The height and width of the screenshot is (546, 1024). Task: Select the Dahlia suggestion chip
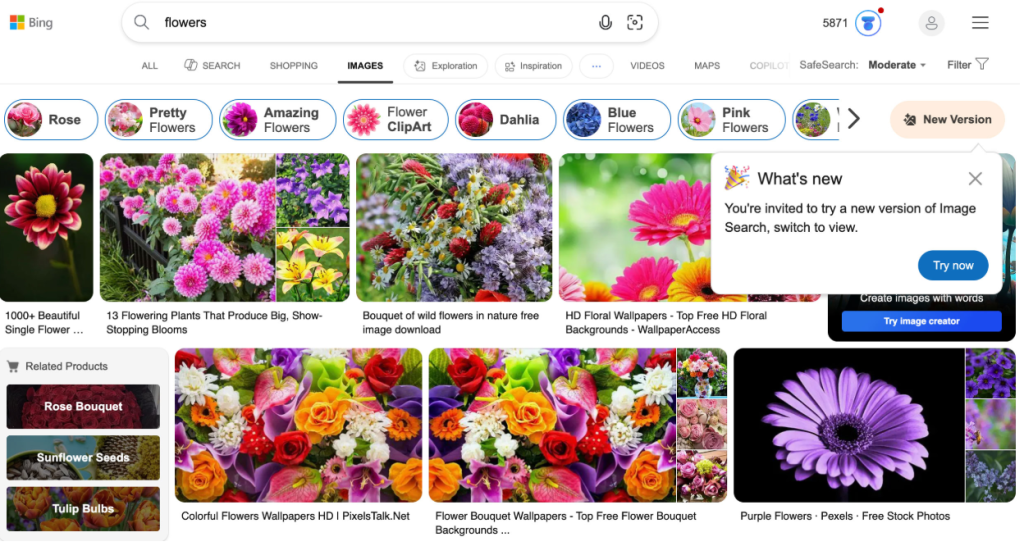coord(503,120)
